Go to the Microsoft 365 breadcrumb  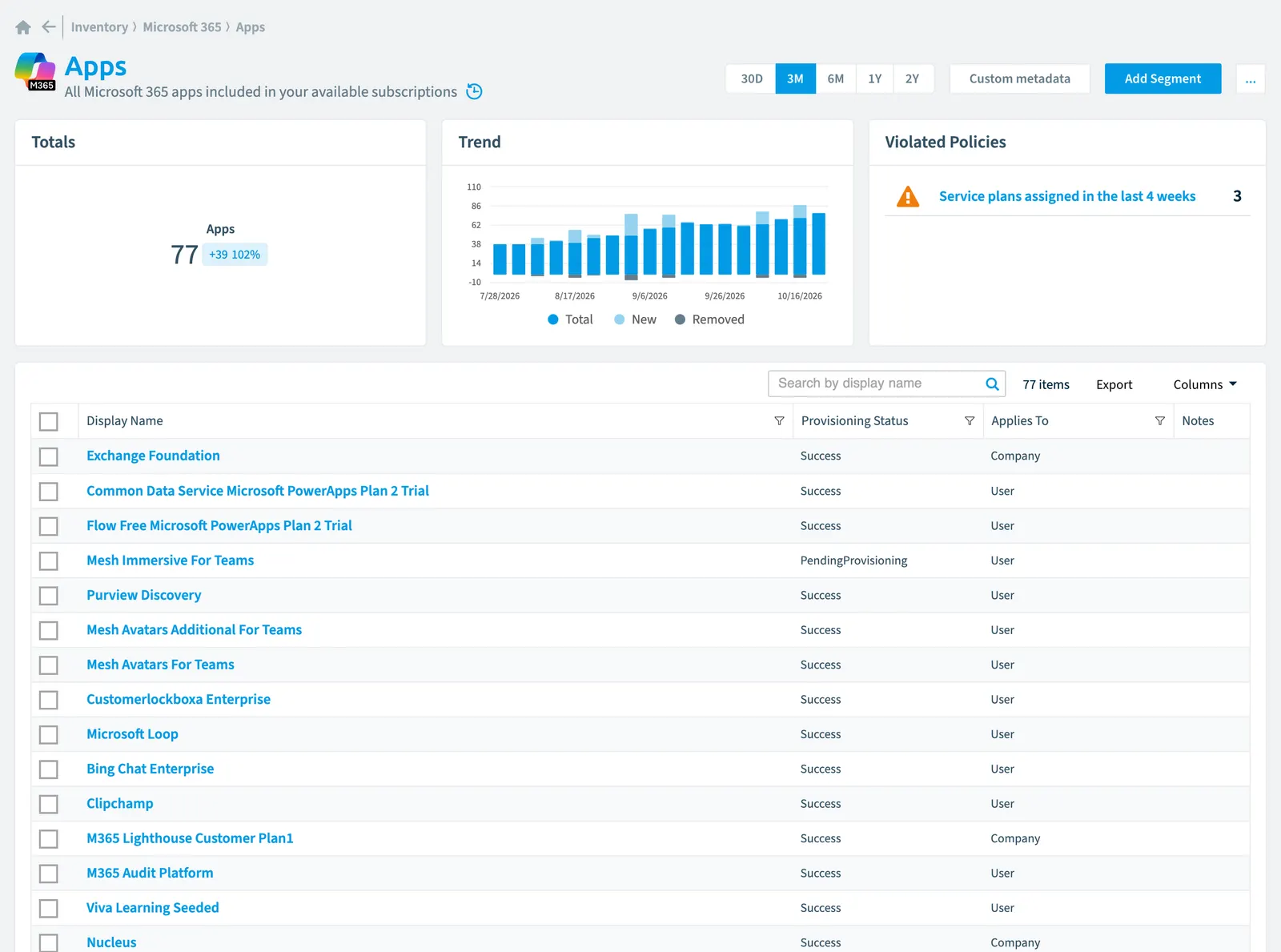point(182,27)
